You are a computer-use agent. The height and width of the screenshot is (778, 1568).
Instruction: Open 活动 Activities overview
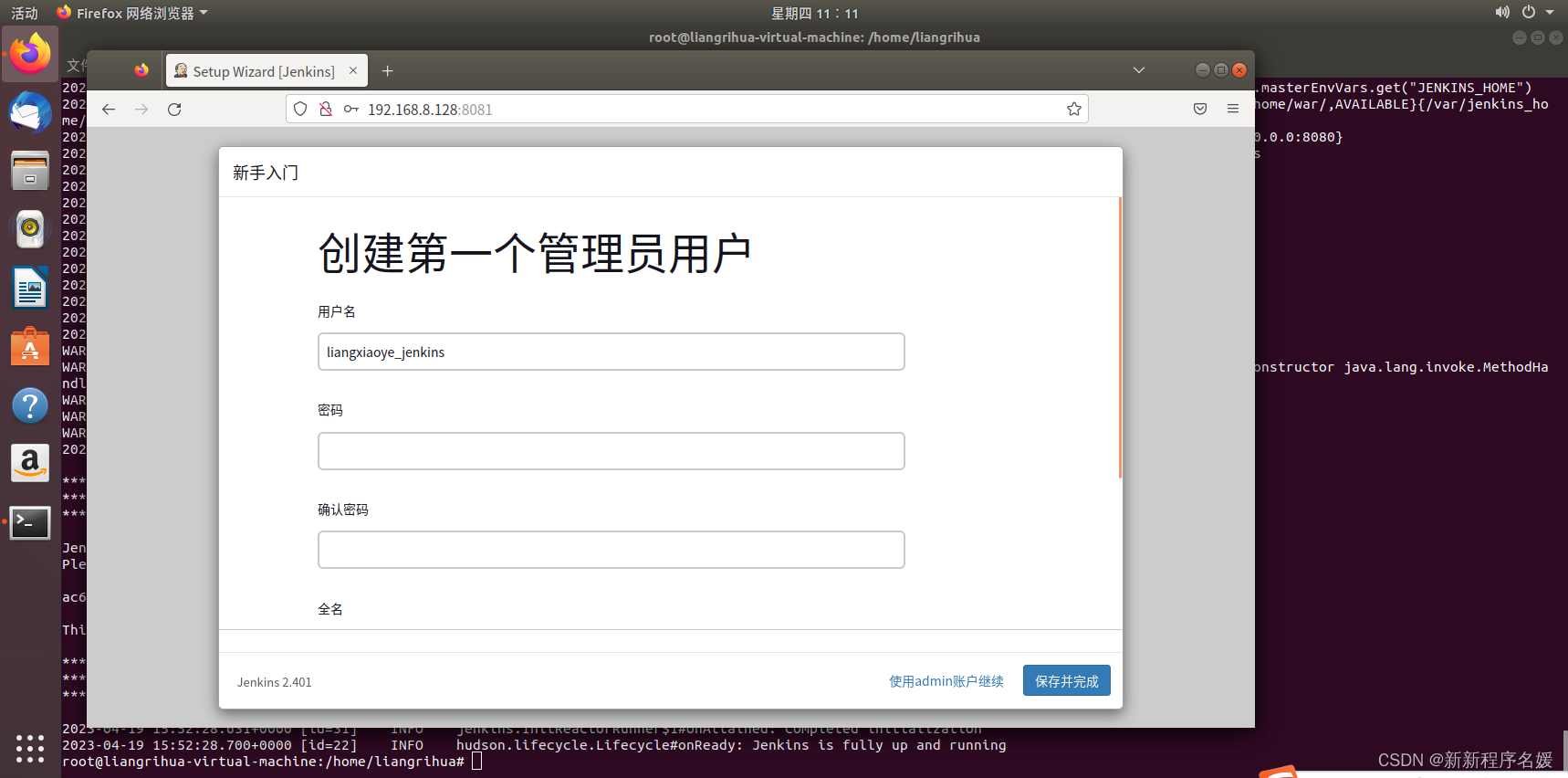click(x=25, y=13)
